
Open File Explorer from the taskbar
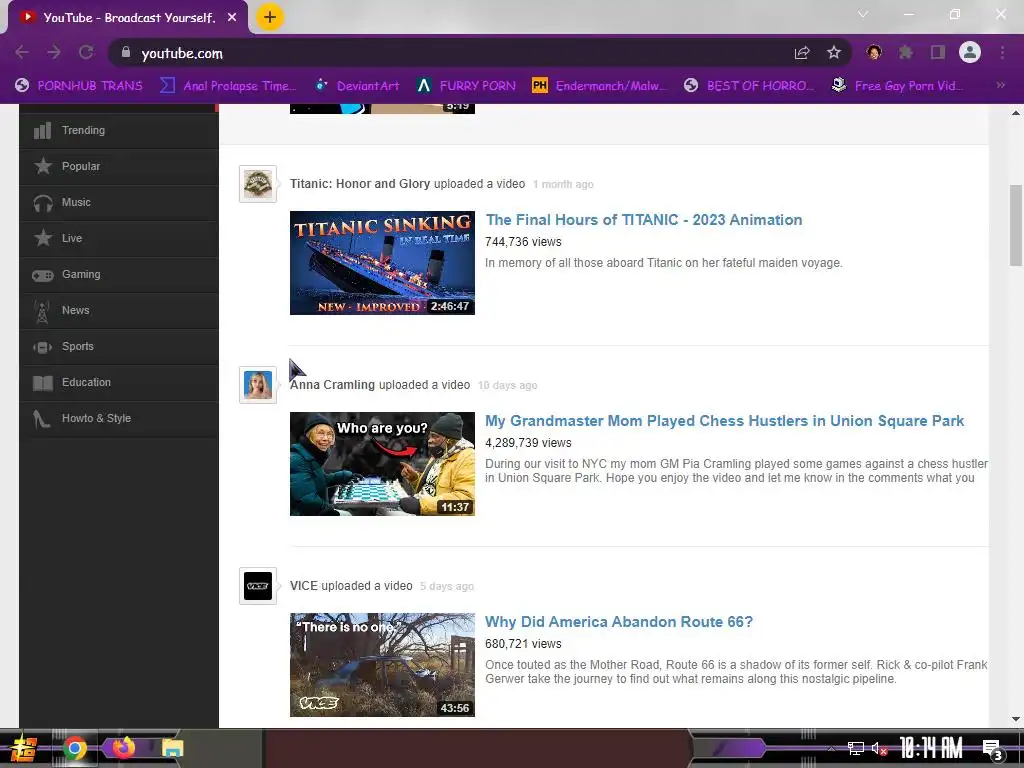[172, 748]
